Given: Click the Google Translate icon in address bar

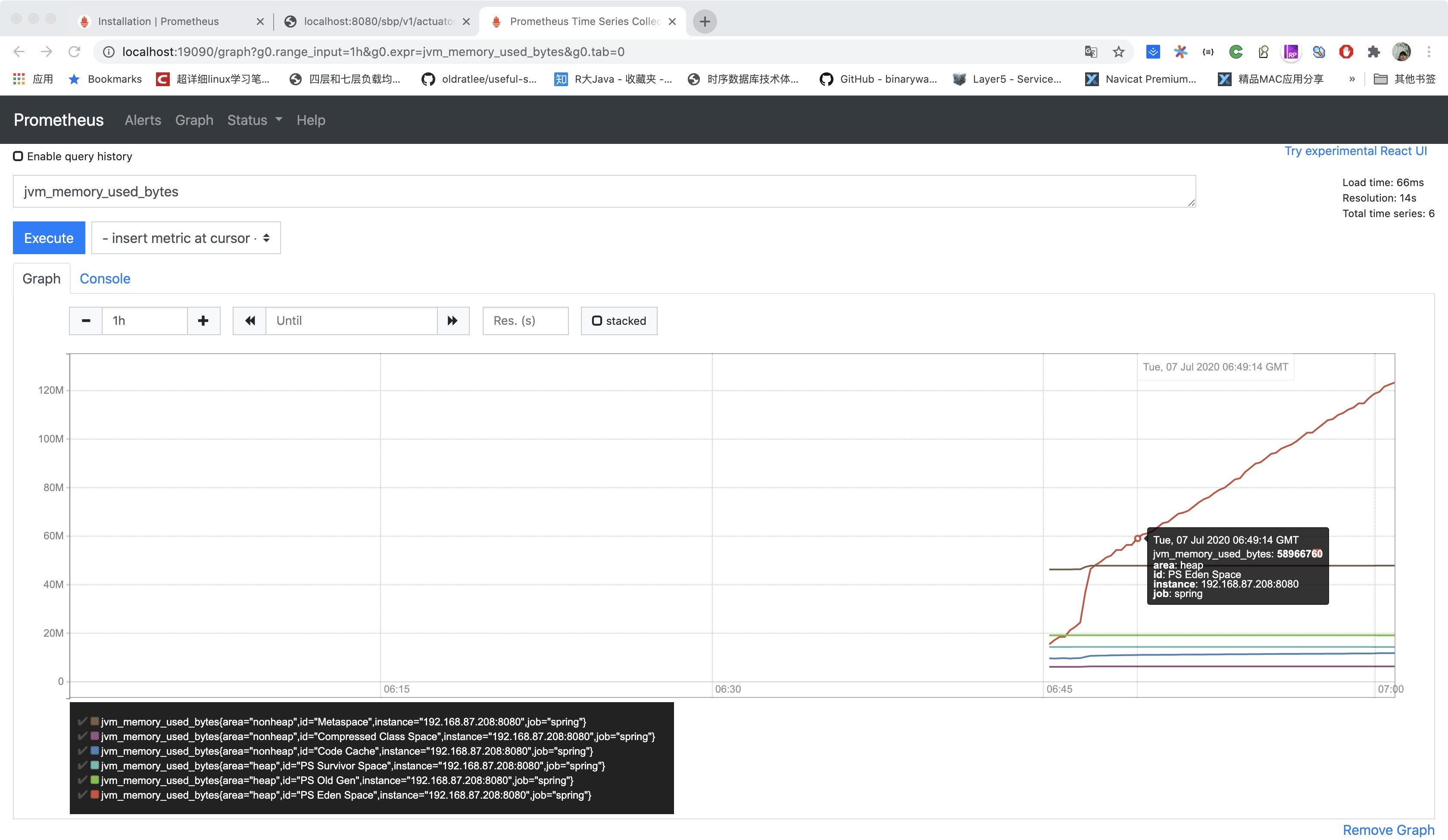Looking at the screenshot, I should (1091, 52).
